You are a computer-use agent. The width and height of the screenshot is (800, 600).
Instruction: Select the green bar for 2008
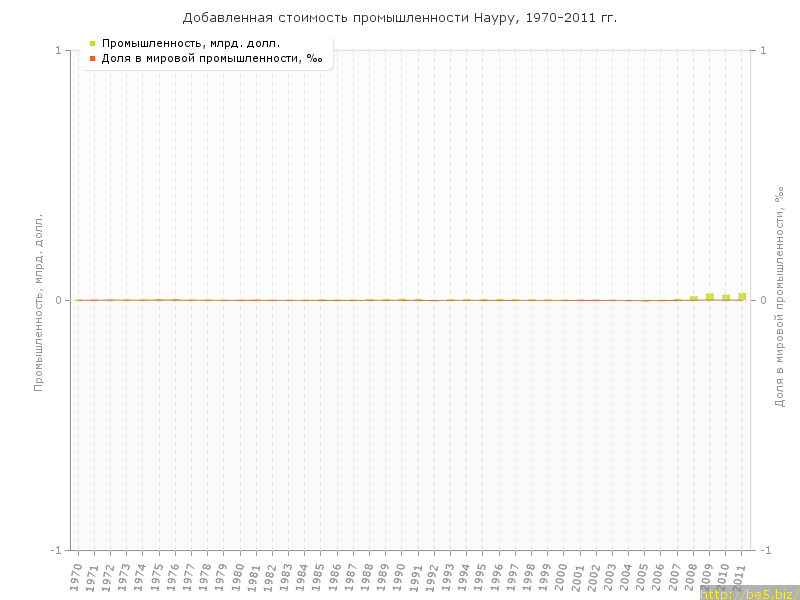[x=693, y=298]
